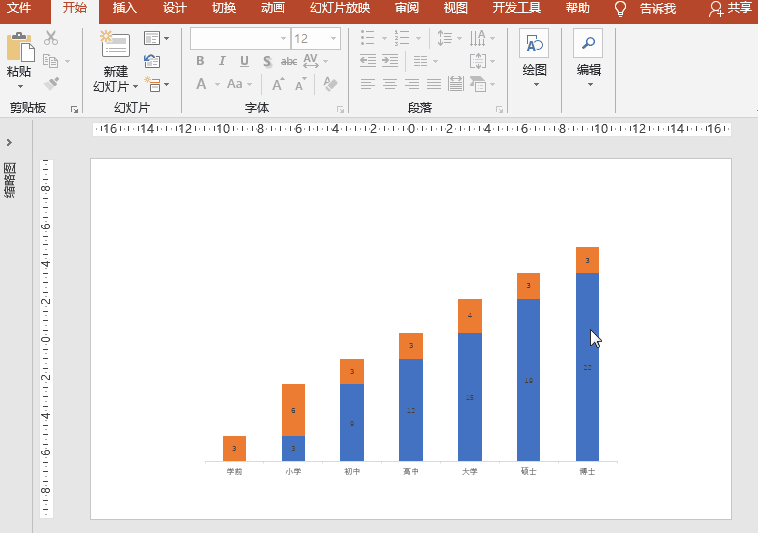Switch to the 插入 tab
The image size is (758, 533).
[x=125, y=8]
